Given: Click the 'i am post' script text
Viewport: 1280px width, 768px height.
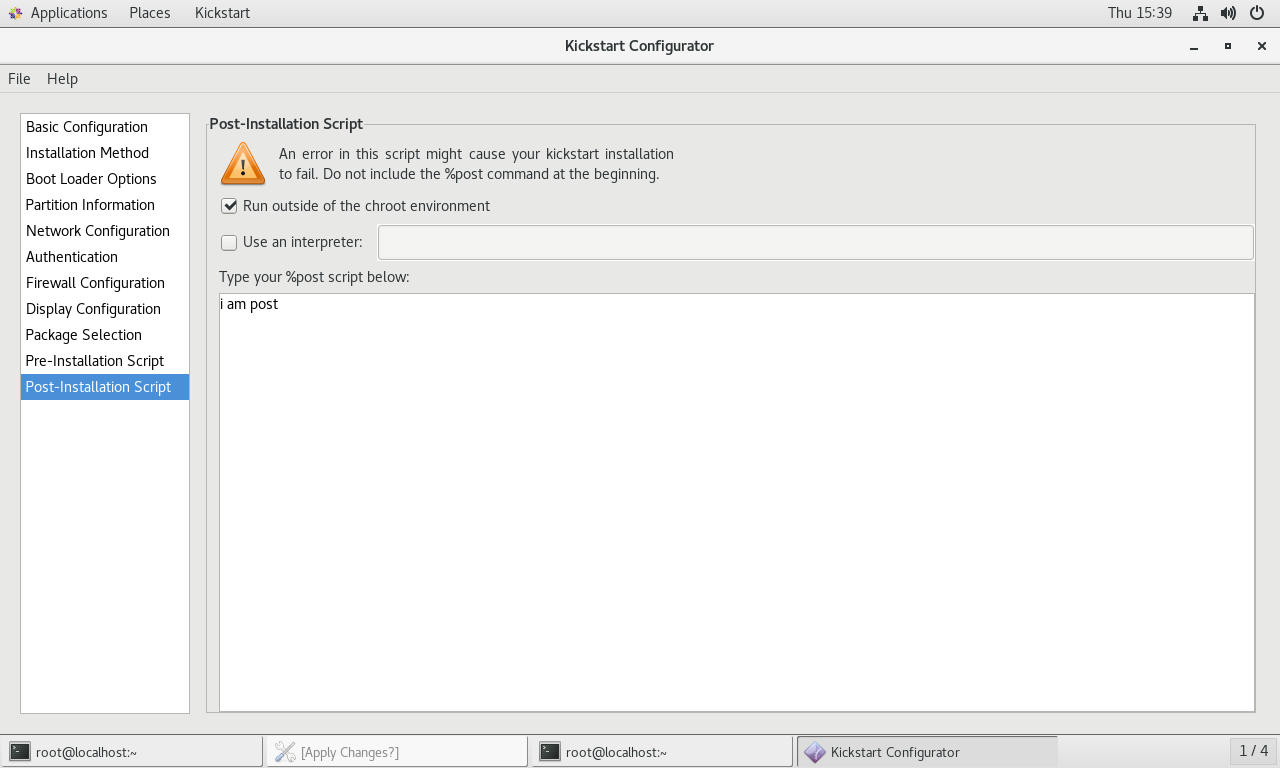Looking at the screenshot, I should 250,304.
